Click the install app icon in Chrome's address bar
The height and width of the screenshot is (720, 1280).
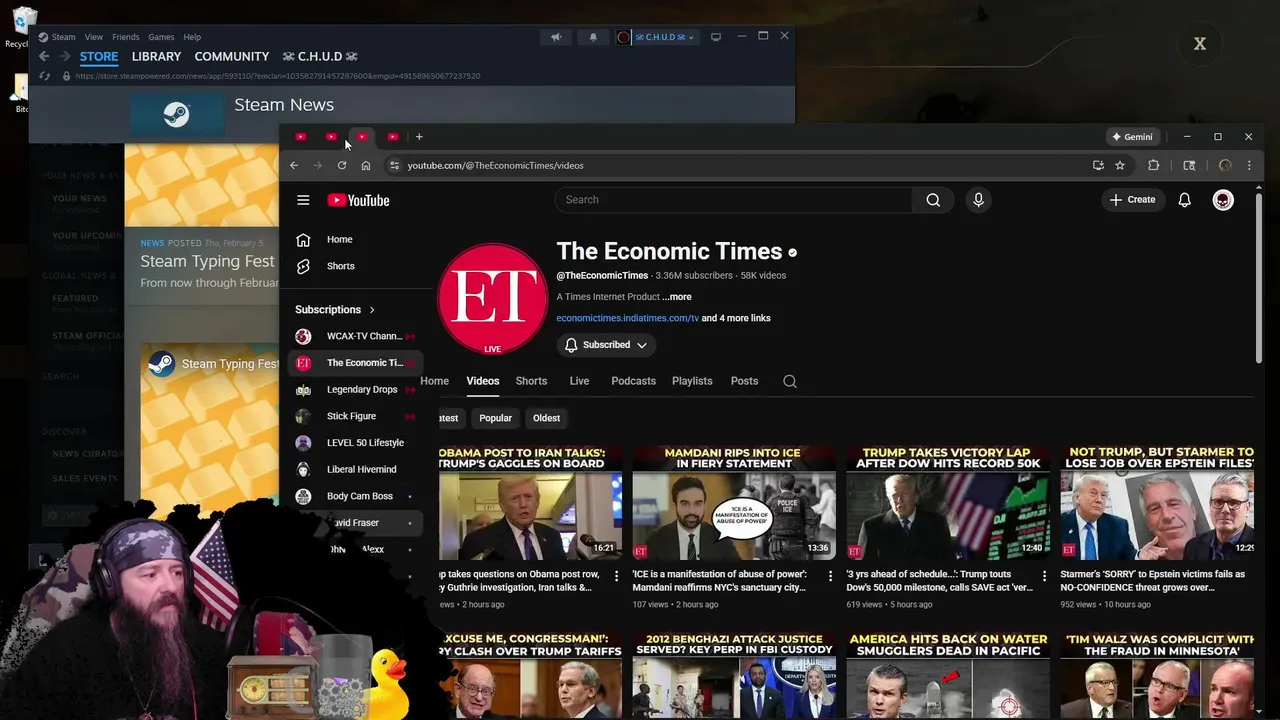click(1098, 165)
